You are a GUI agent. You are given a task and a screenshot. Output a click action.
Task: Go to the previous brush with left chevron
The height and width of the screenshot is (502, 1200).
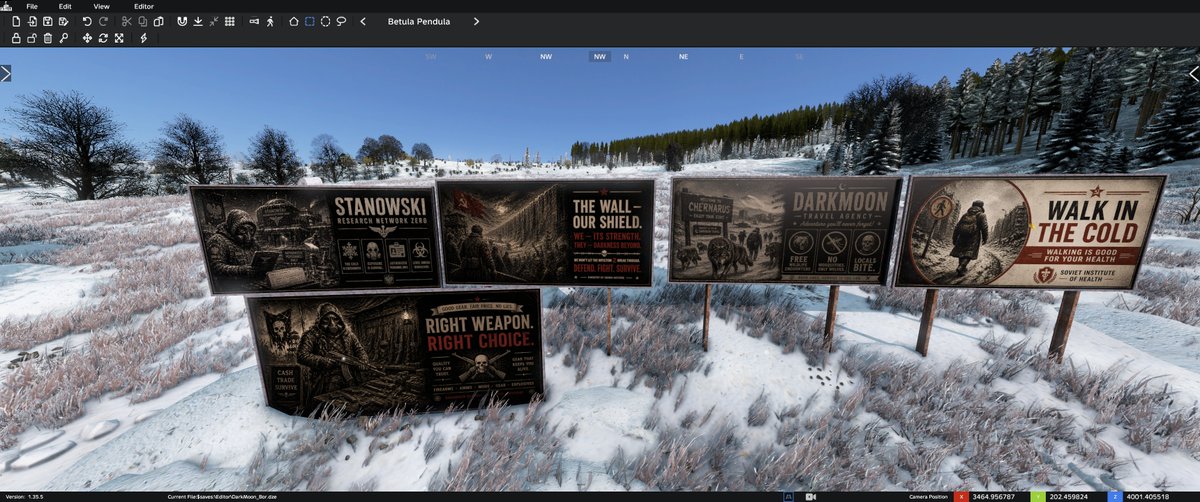[363, 21]
